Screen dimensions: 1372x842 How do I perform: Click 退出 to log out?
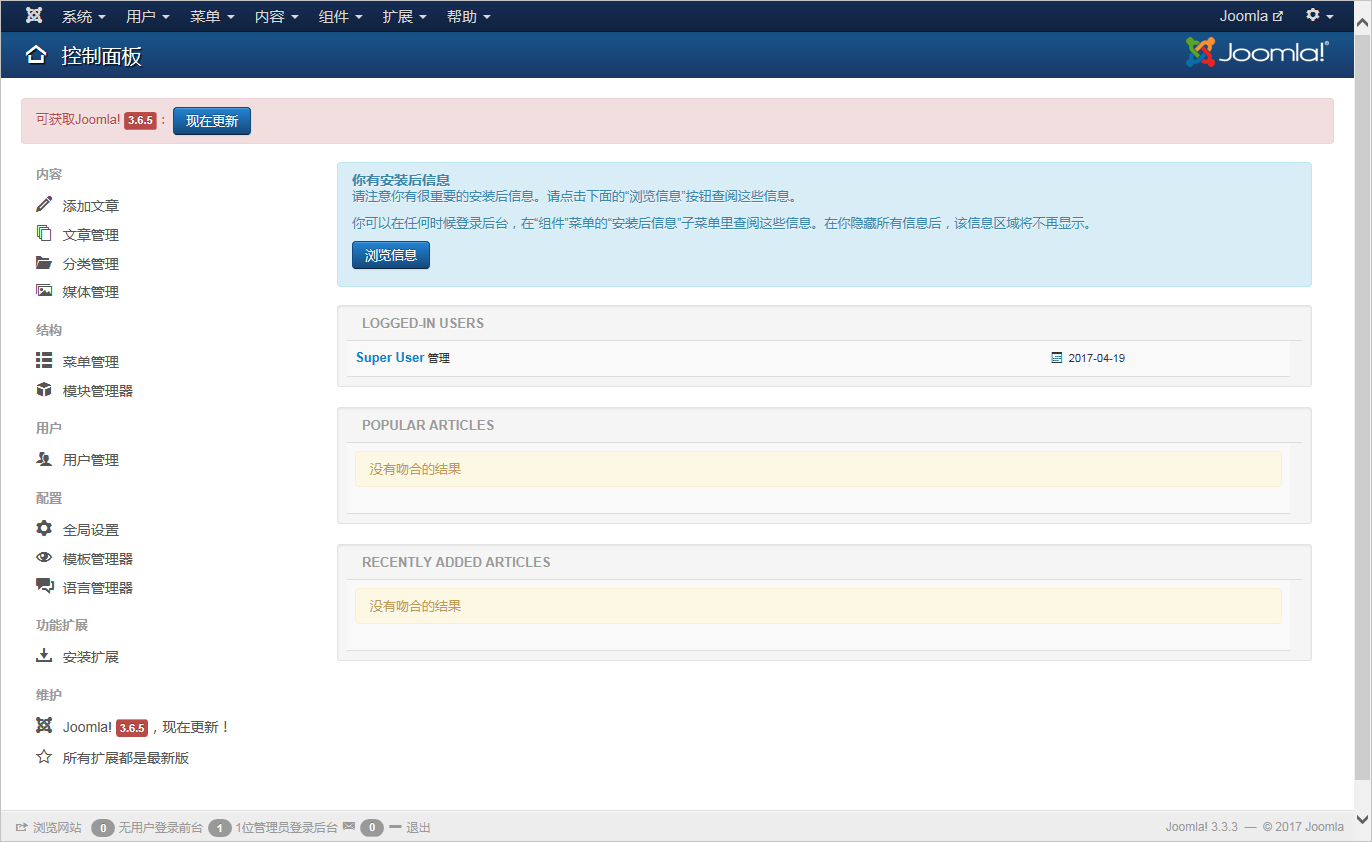pyautogui.click(x=410, y=827)
